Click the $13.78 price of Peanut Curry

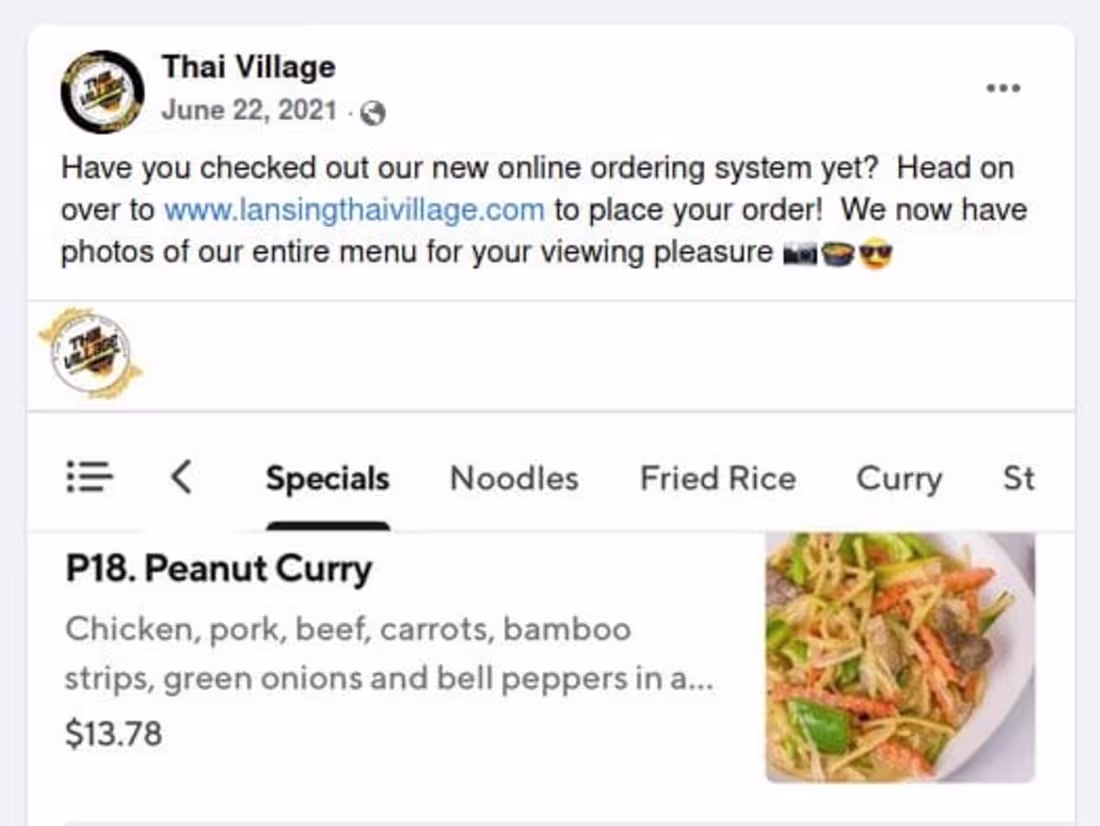click(113, 734)
